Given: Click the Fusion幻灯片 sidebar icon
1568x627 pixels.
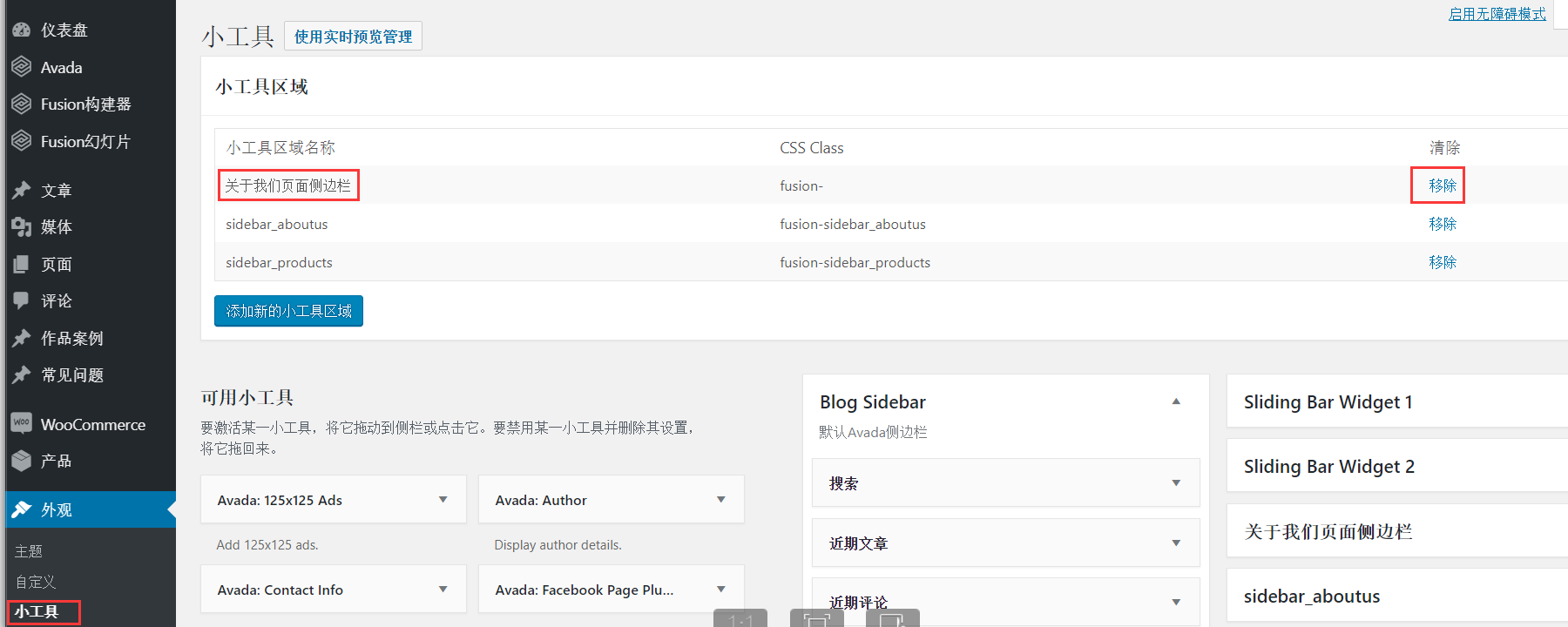Looking at the screenshot, I should point(22,141).
